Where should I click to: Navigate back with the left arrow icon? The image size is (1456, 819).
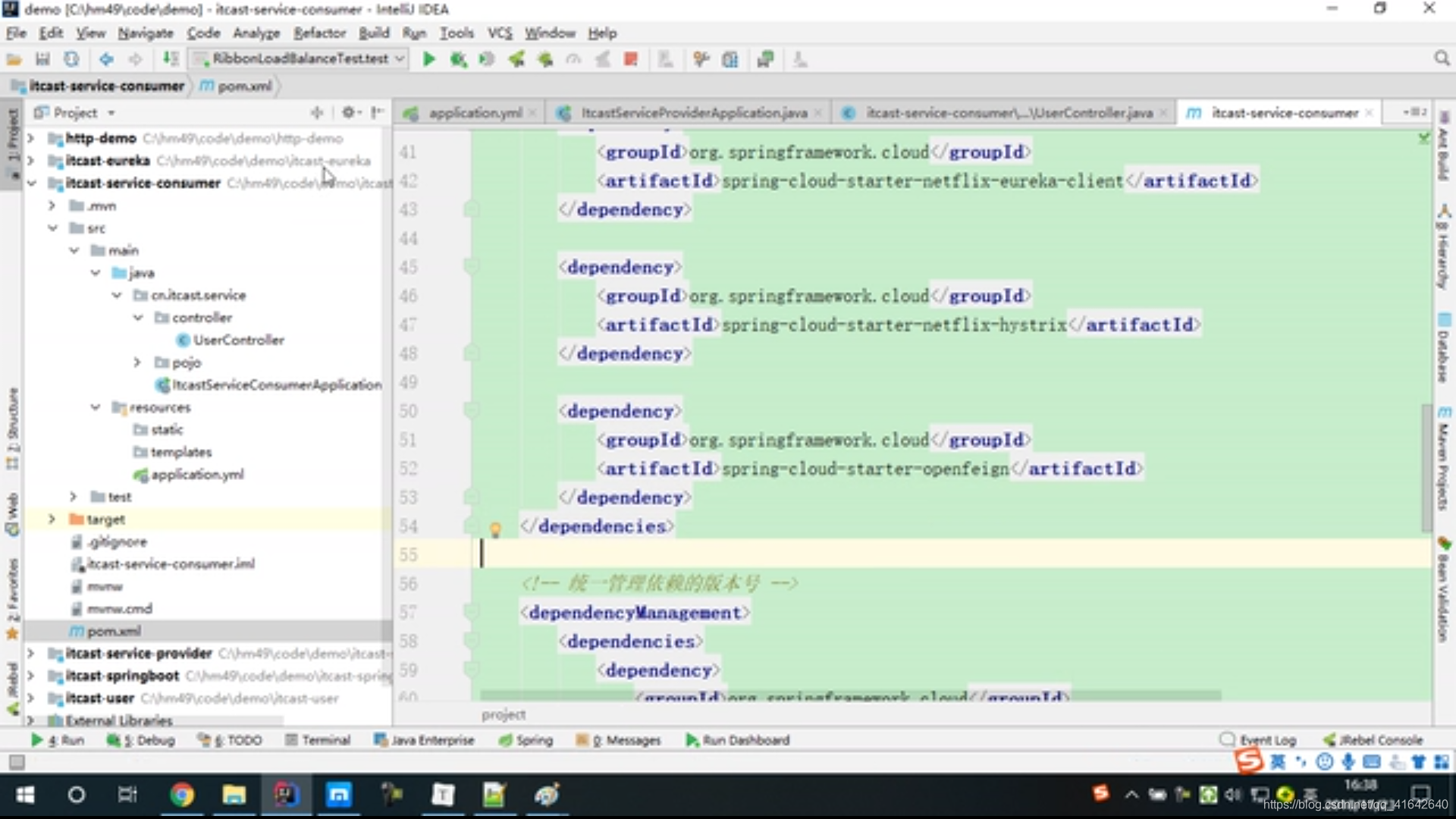(106, 59)
